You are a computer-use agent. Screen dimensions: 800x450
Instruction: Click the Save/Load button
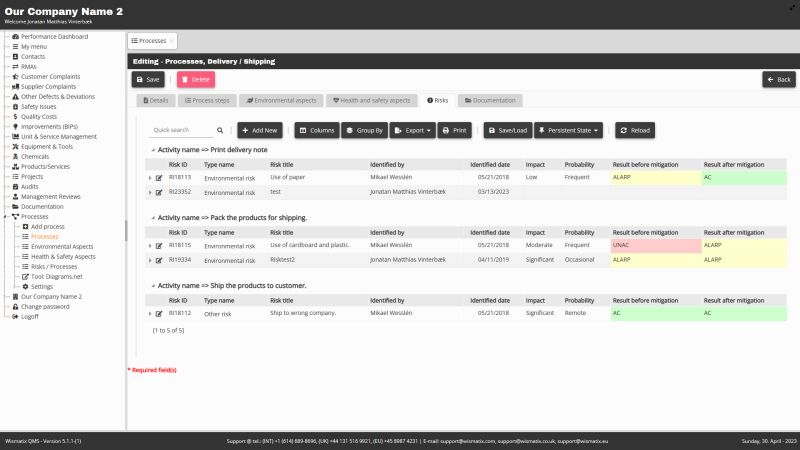(508, 131)
